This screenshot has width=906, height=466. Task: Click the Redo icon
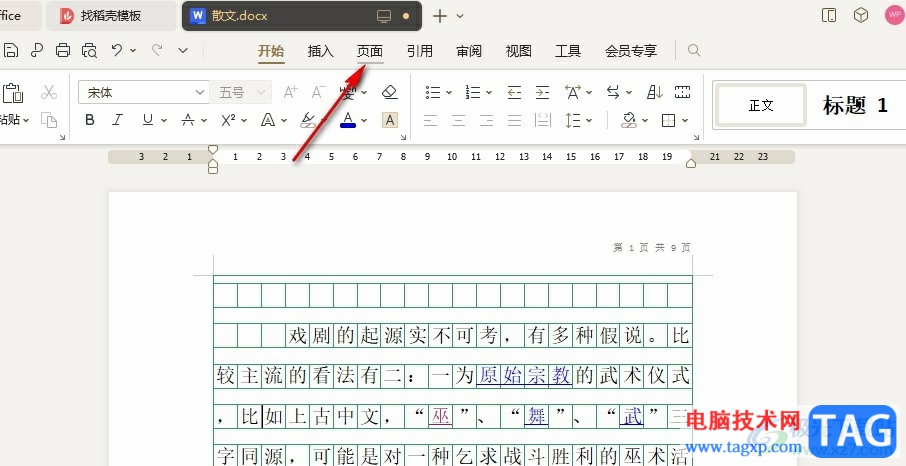coord(157,50)
